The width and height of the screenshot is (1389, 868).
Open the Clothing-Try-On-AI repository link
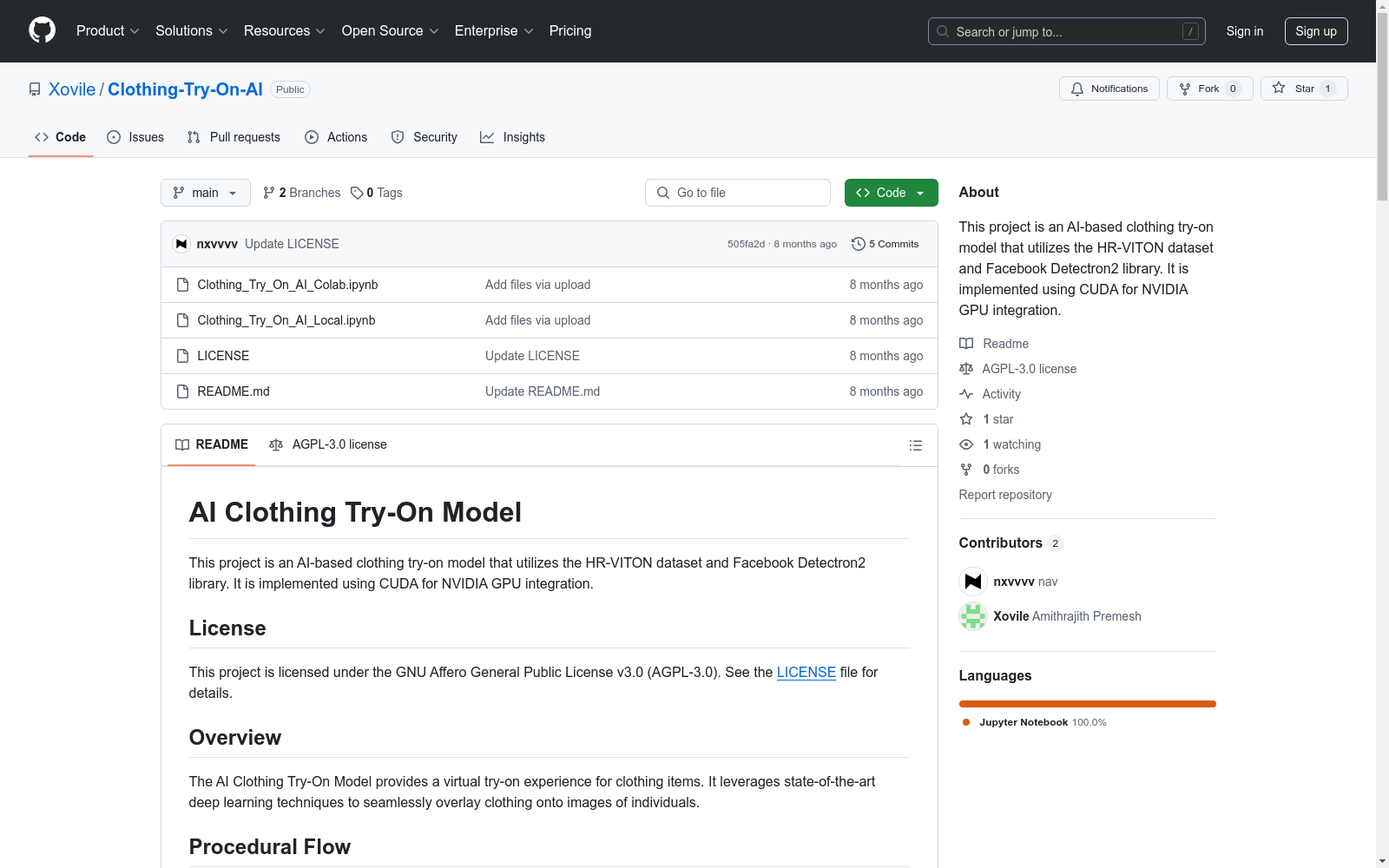pos(185,89)
